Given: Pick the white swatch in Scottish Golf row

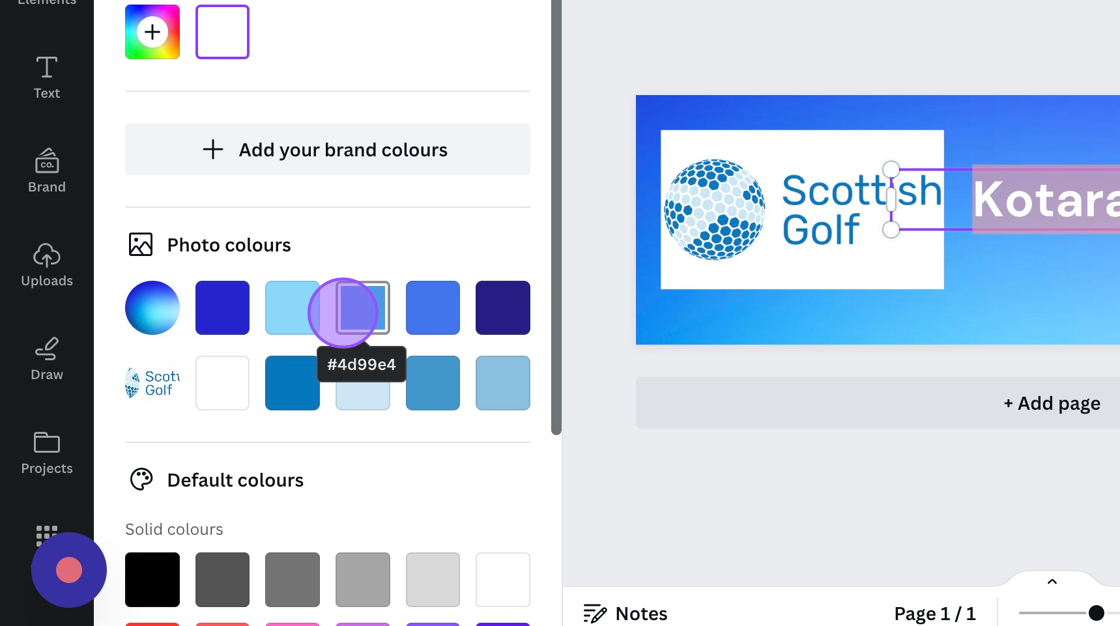Looking at the screenshot, I should (x=222, y=383).
